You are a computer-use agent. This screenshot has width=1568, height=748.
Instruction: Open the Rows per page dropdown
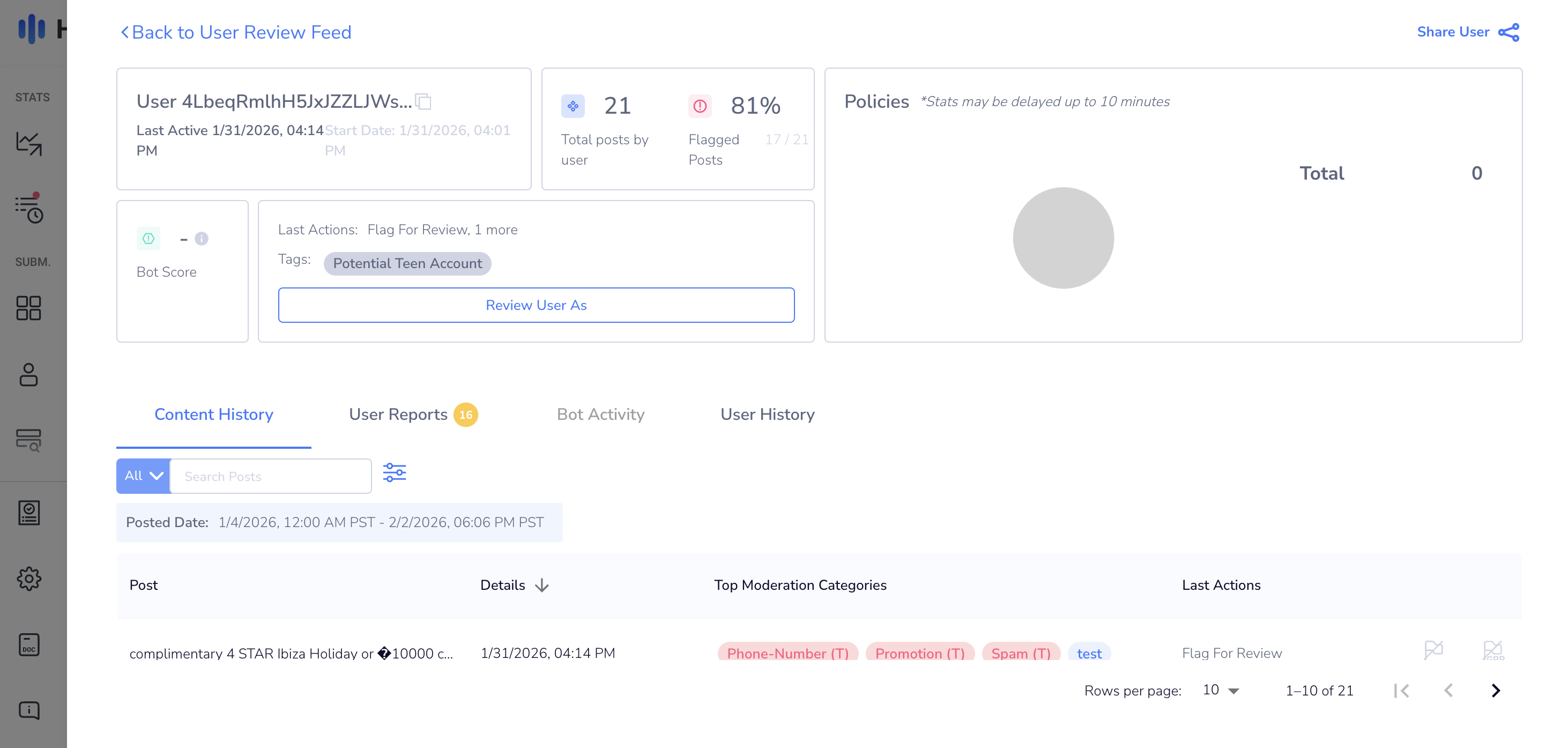tap(1221, 690)
